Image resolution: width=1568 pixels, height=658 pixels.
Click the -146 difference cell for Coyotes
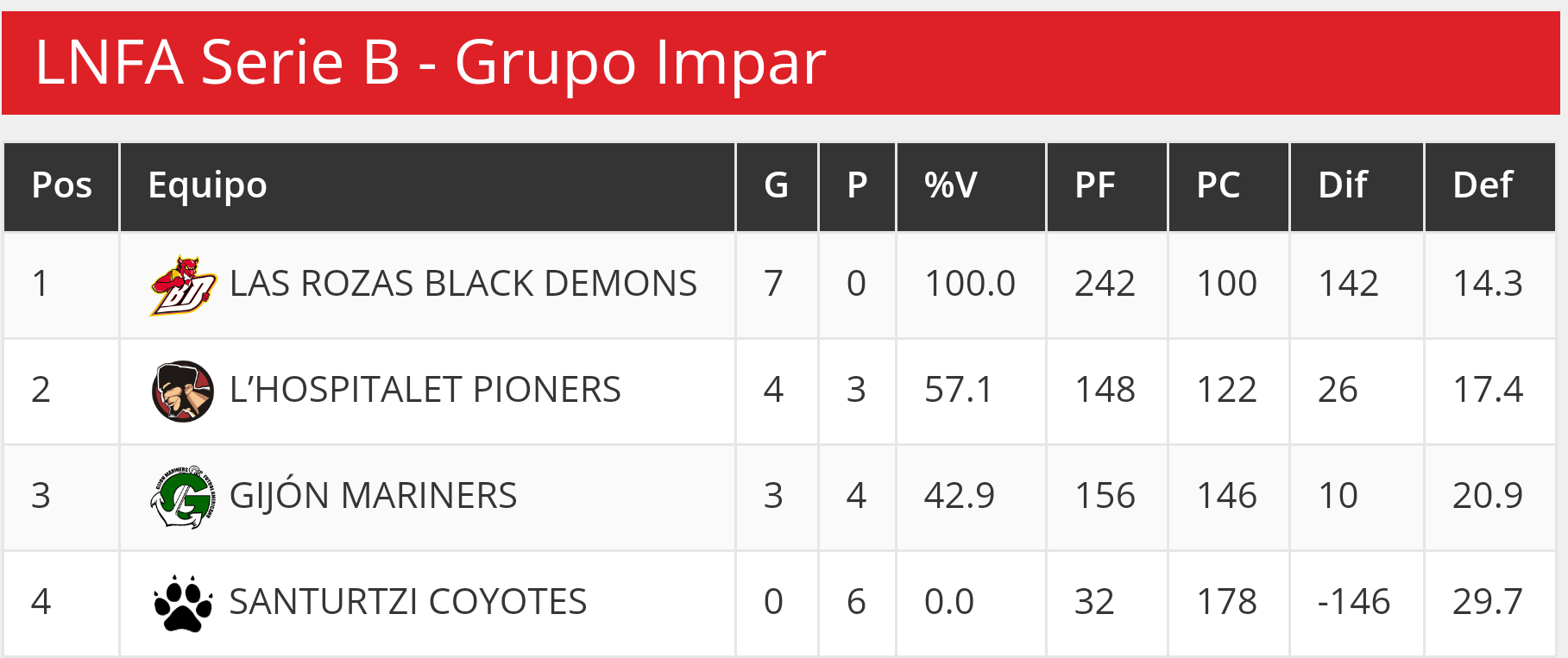[1353, 602]
